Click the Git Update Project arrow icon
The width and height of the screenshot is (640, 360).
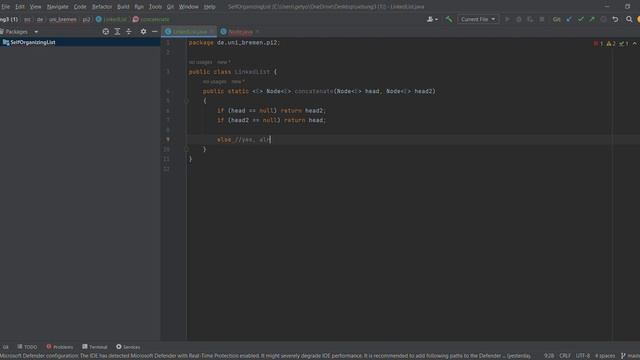(x=569, y=19)
